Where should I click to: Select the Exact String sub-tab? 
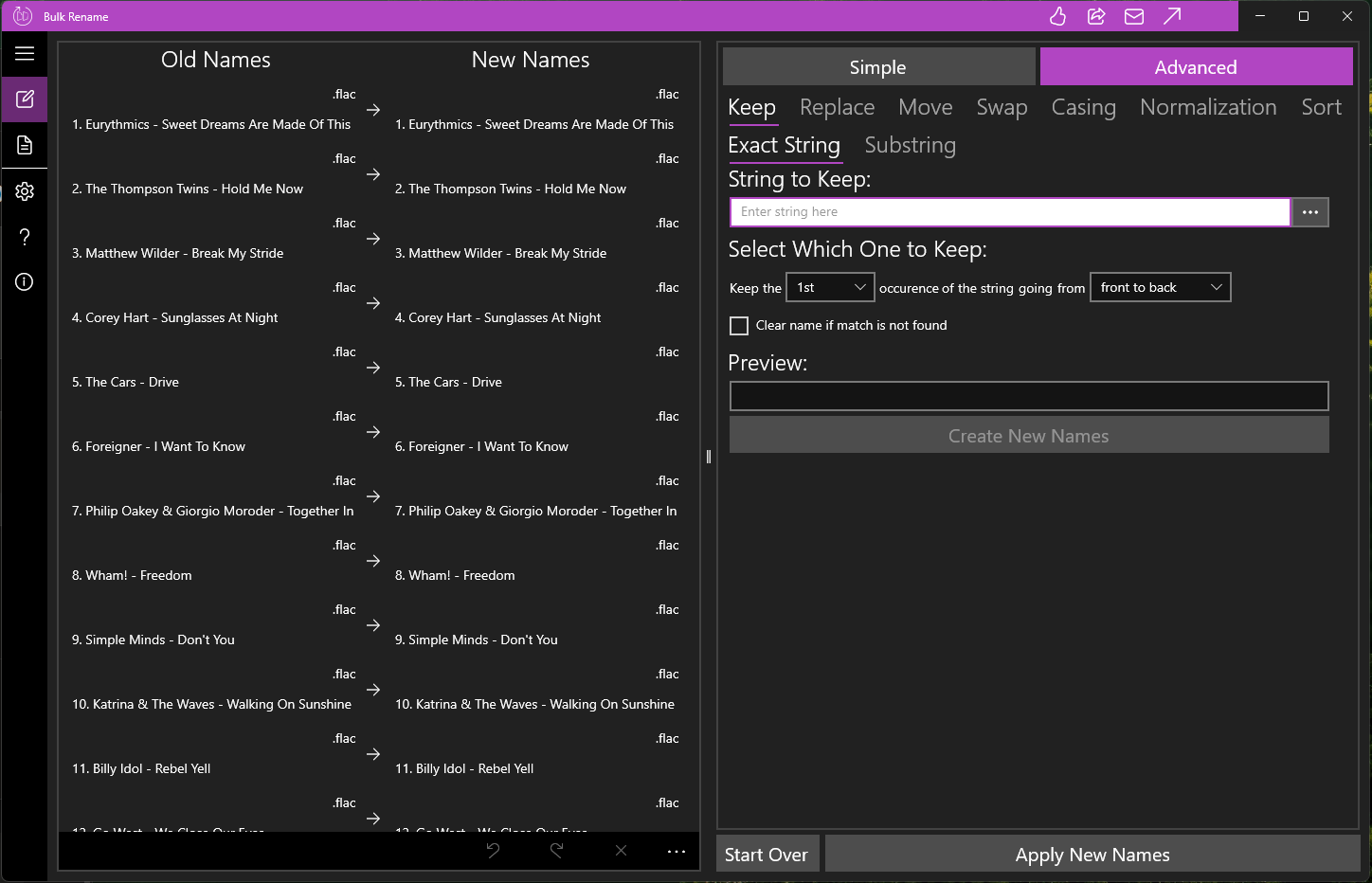coord(785,146)
